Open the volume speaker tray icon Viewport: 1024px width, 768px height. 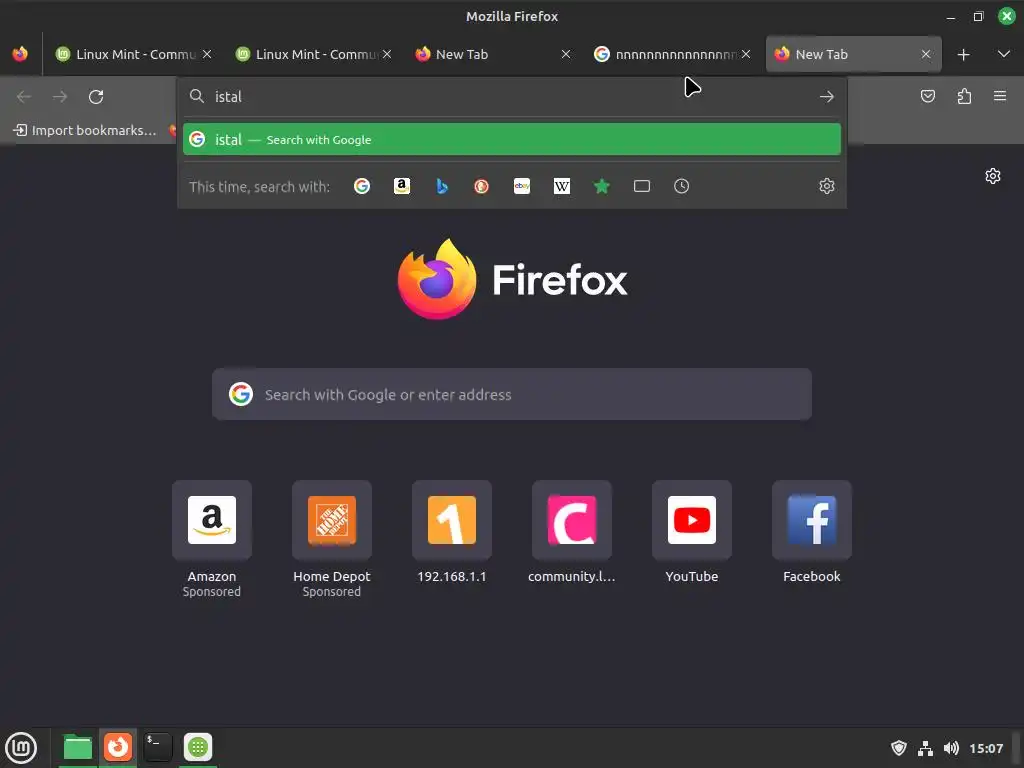tap(951, 748)
